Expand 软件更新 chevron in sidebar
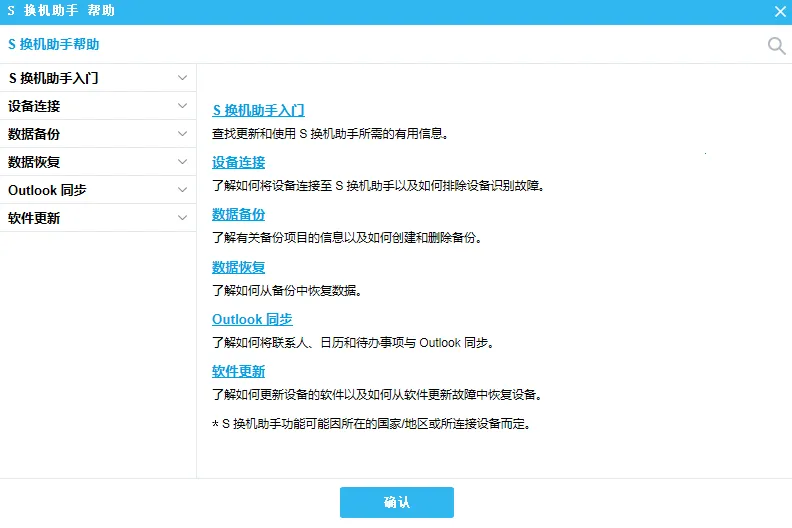 point(182,218)
